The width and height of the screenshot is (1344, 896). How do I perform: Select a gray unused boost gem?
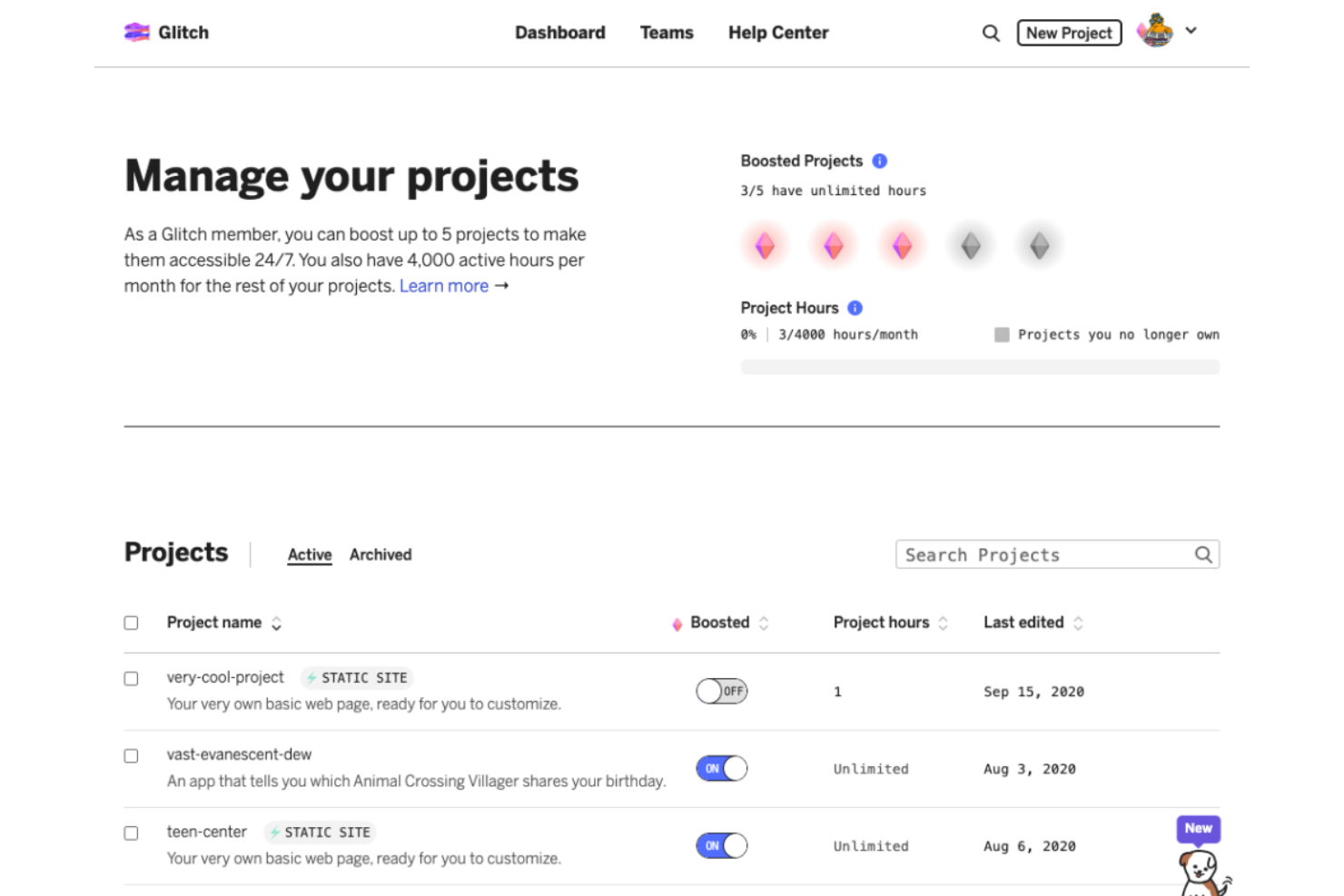970,244
